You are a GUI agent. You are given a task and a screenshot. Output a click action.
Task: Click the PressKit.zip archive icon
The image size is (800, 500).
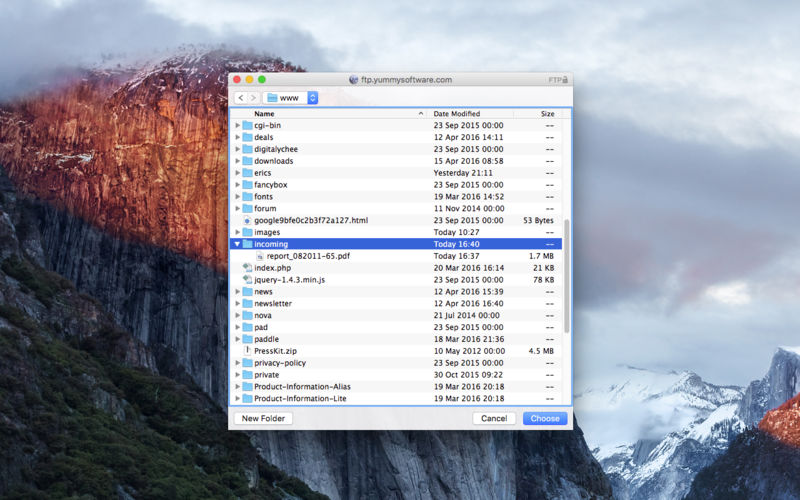pos(247,351)
